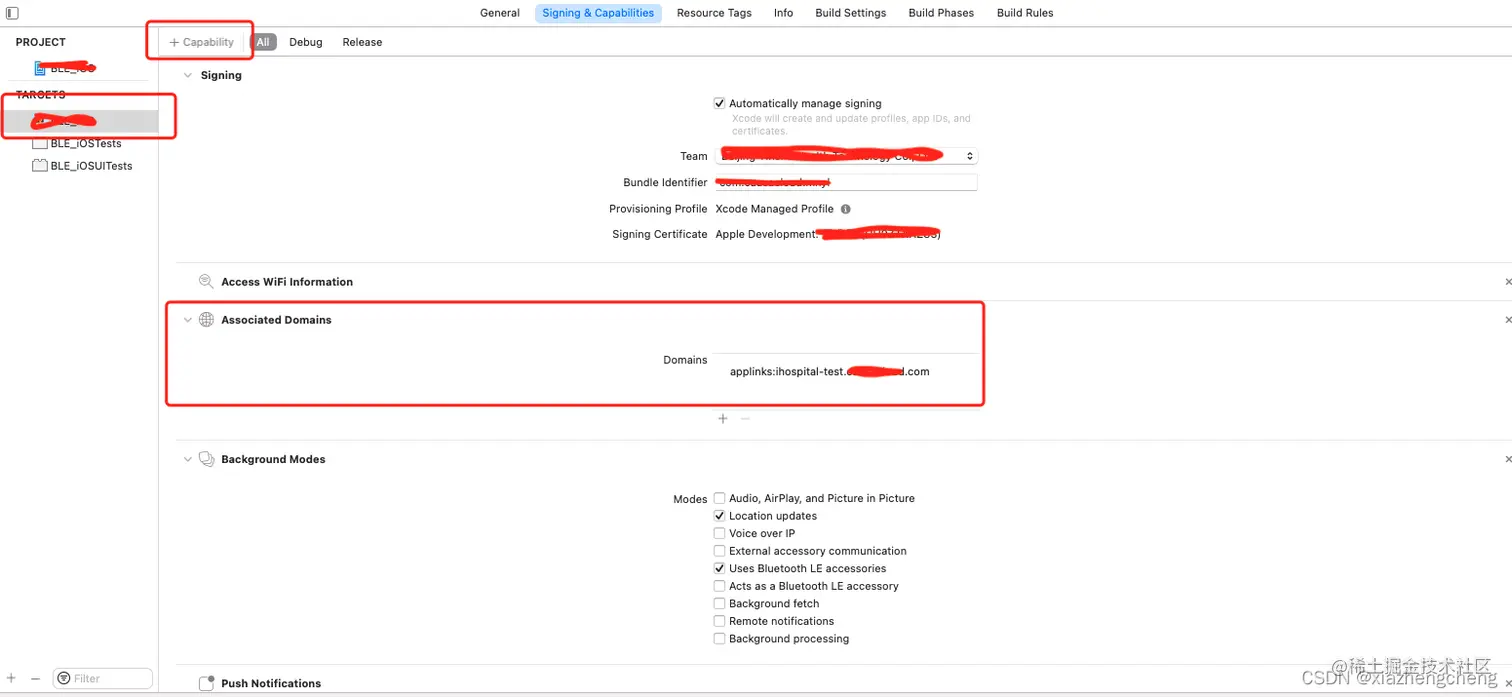The height and width of the screenshot is (697, 1512).
Task: Click the BLE_iOSUITests folder icon
Action: click(x=40, y=166)
